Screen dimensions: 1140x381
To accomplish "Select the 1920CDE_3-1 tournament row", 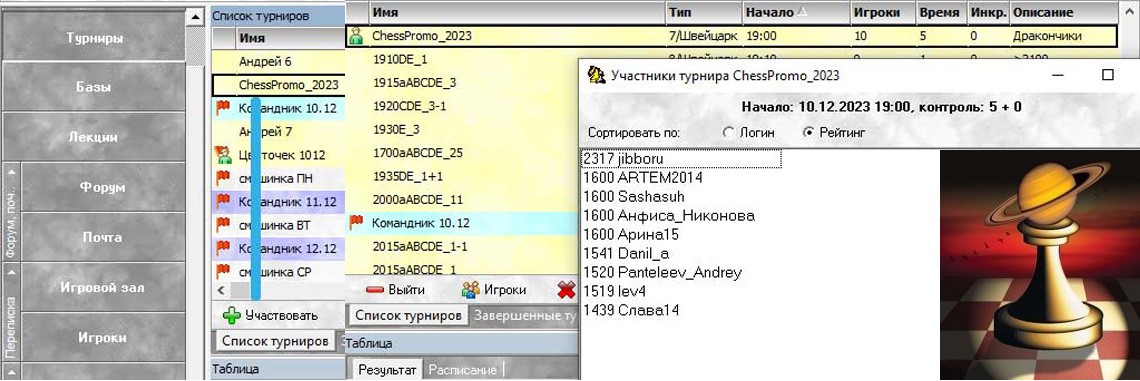I will [462, 106].
